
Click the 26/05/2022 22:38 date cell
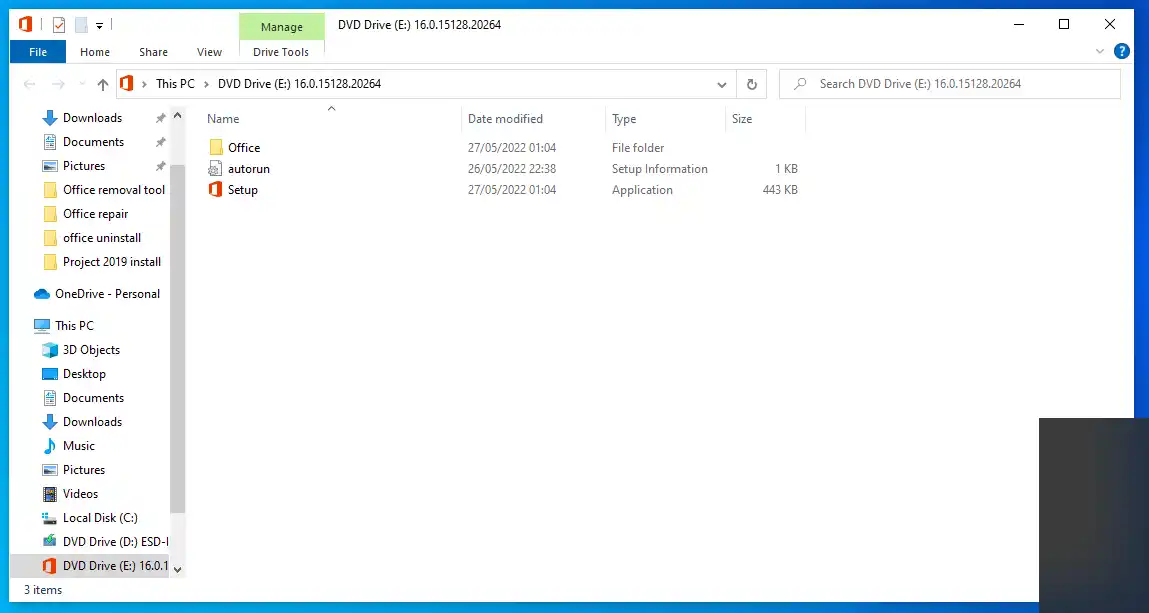click(511, 169)
